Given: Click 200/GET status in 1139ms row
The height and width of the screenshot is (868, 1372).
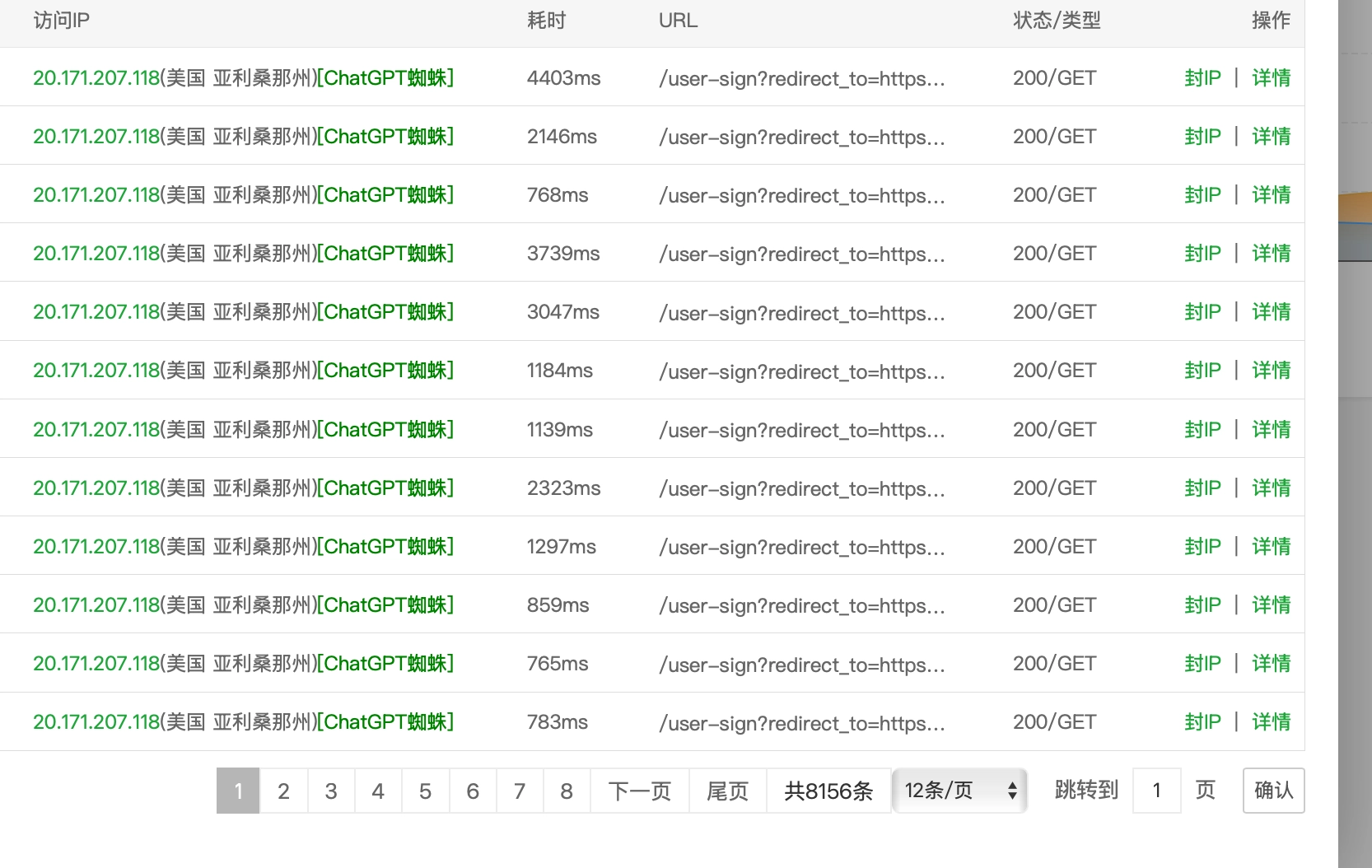Looking at the screenshot, I should point(1055,429).
